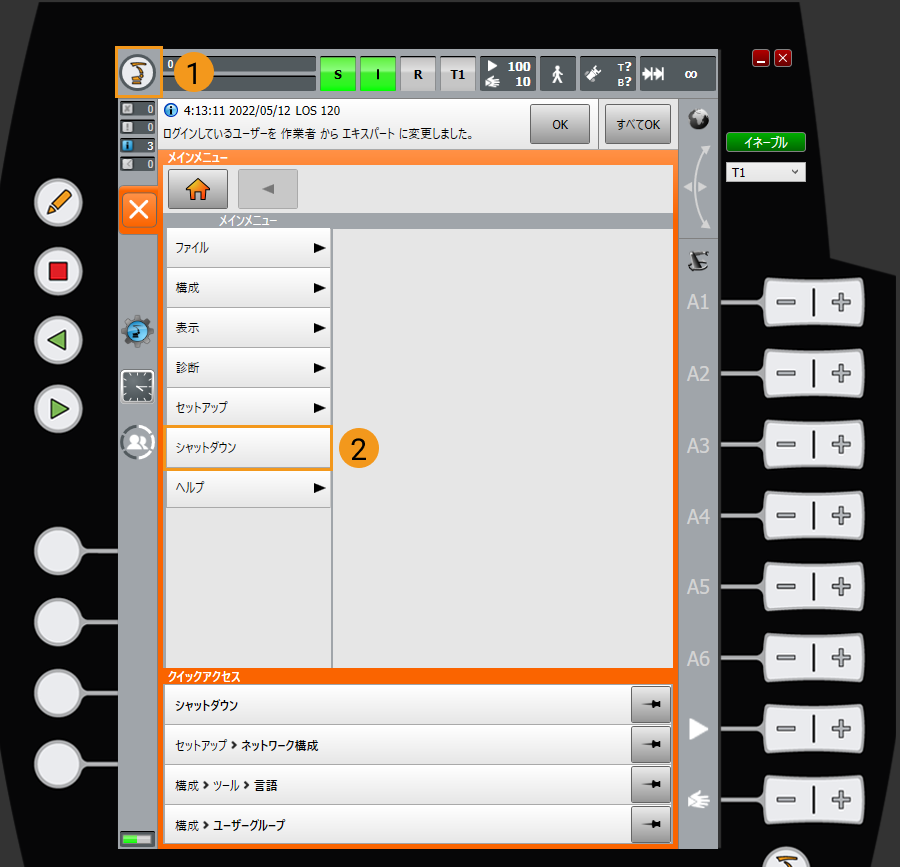Screen dimensions: 900x867
Task: Pin the シャットダウン quick access entry
Action: (x=651, y=705)
